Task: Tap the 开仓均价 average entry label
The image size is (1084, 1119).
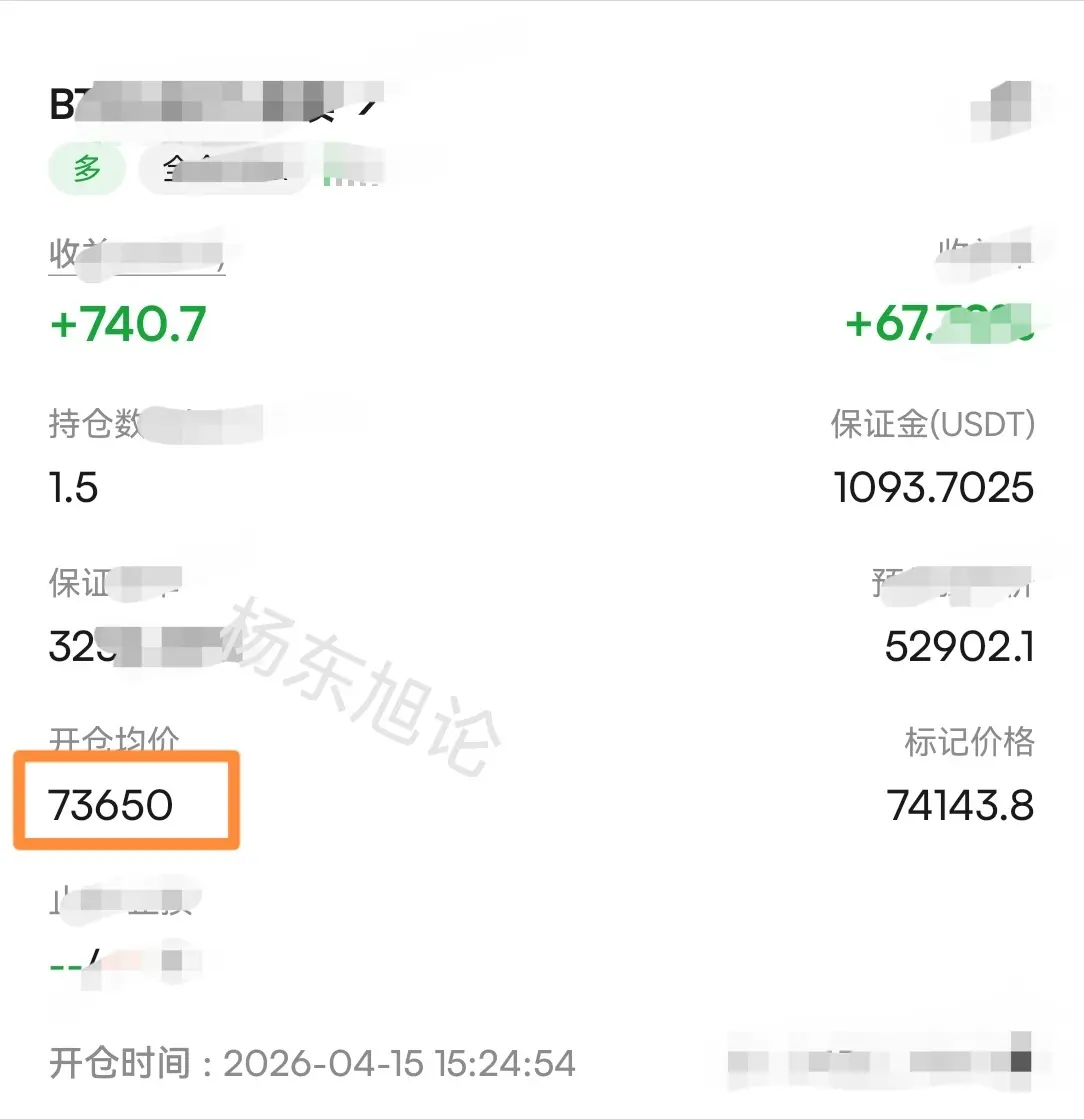Action: tap(114, 739)
